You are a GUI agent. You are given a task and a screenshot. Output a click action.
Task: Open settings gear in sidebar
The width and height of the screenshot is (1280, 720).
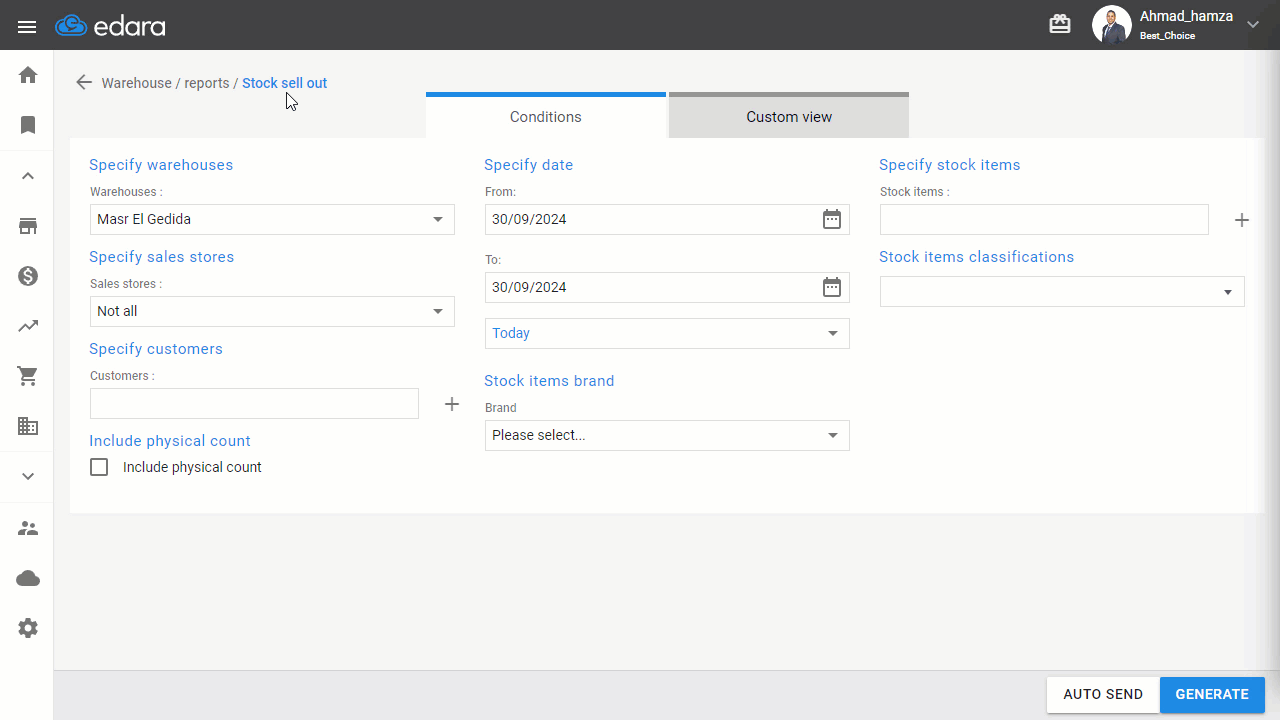click(28, 628)
